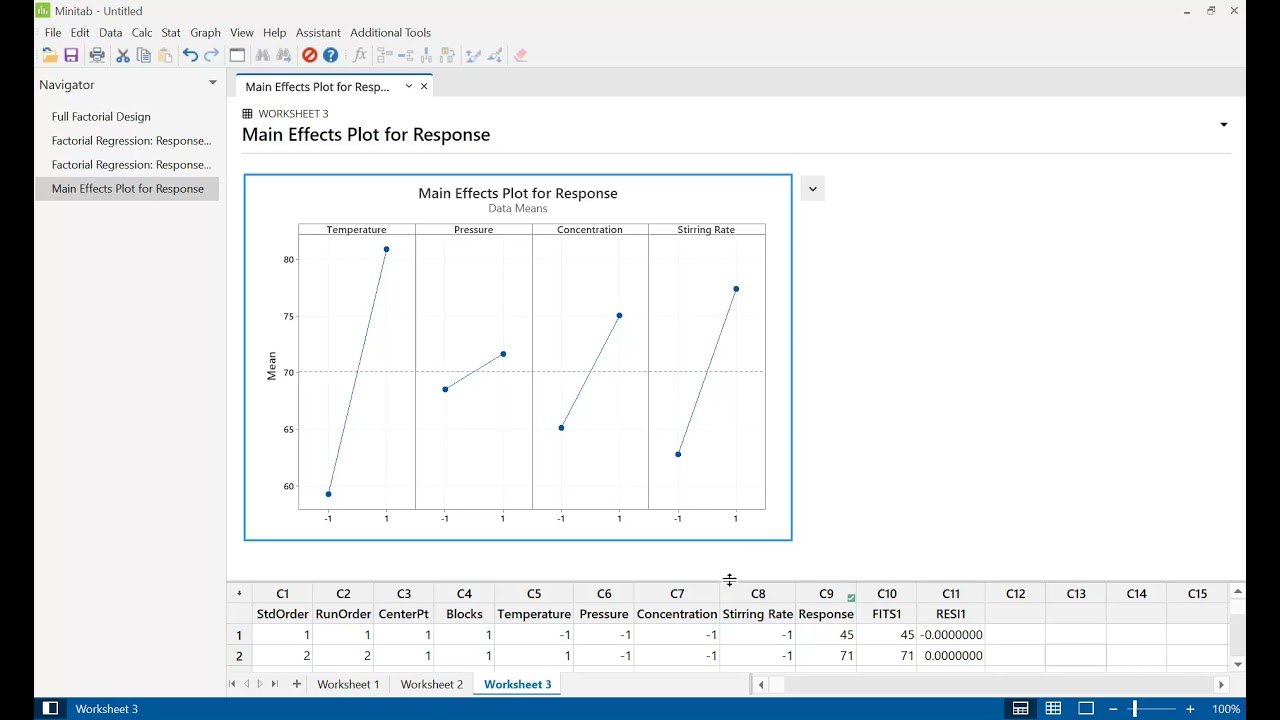Open the Assistant menu
Image resolution: width=1280 pixels, height=720 pixels.
pyautogui.click(x=318, y=33)
